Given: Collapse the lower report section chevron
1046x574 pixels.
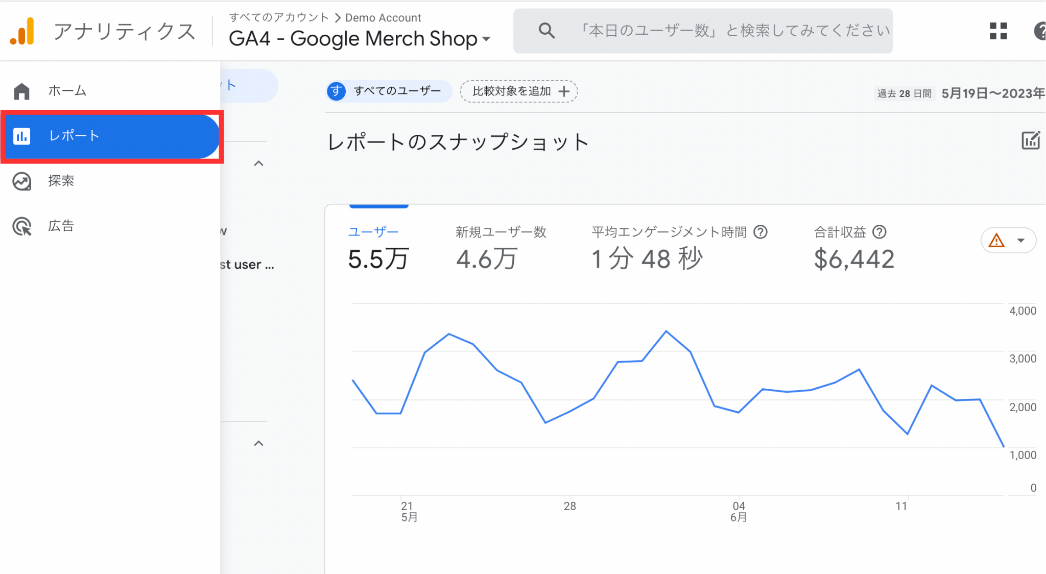Looking at the screenshot, I should (x=259, y=443).
